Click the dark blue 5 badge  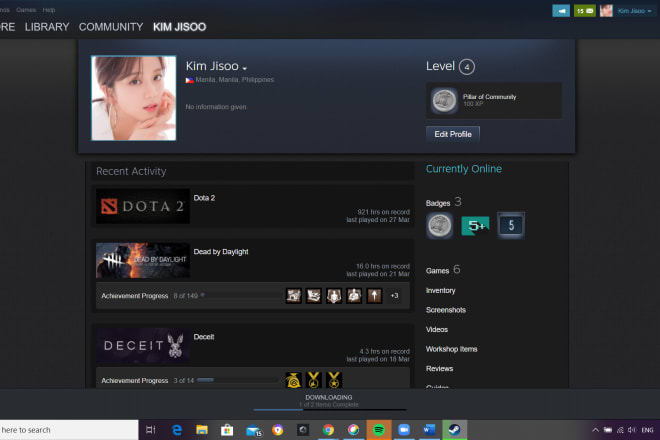point(511,226)
